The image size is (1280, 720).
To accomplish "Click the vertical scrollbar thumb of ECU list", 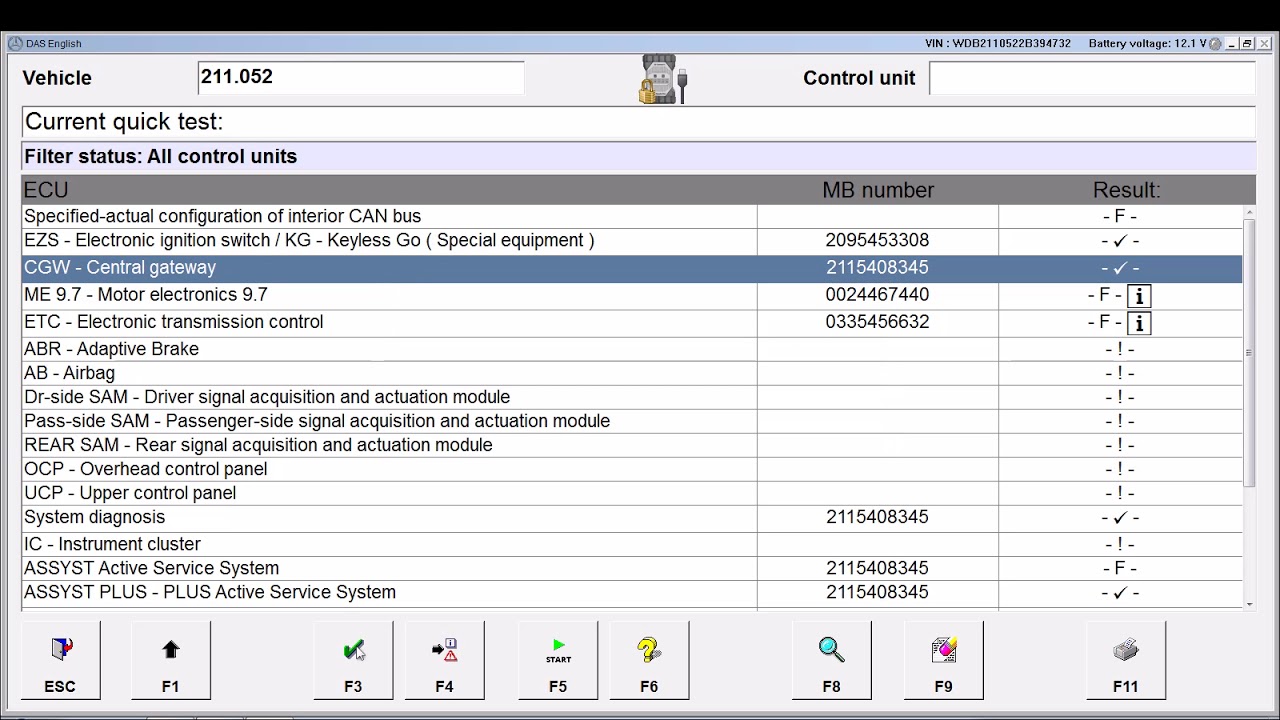I will [1249, 351].
